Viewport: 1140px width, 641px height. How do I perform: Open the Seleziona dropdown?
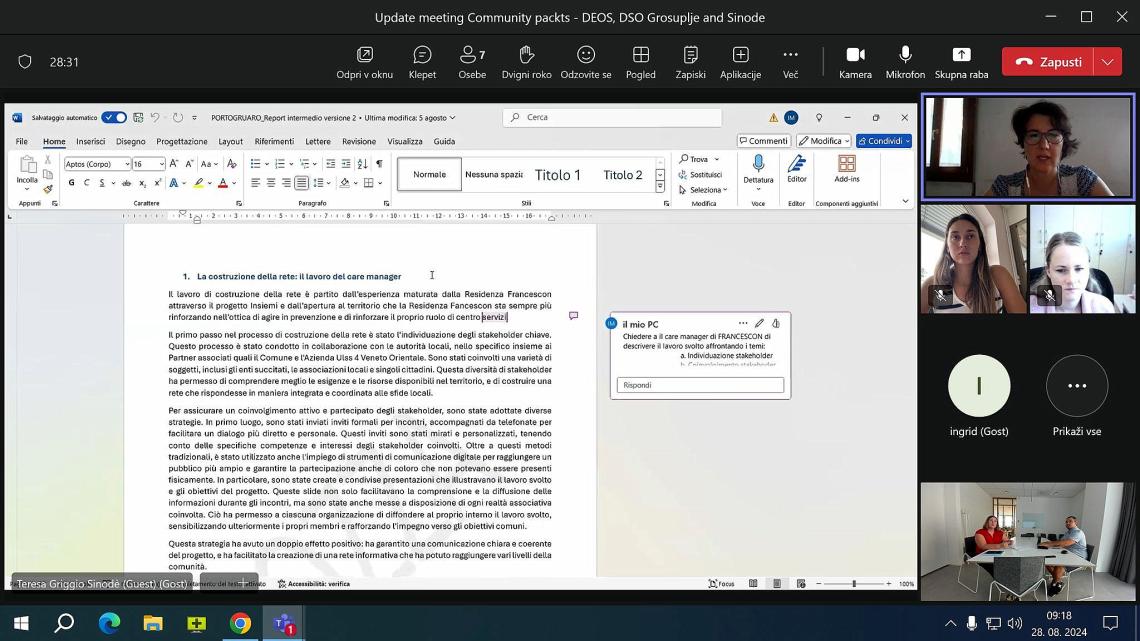[702, 190]
